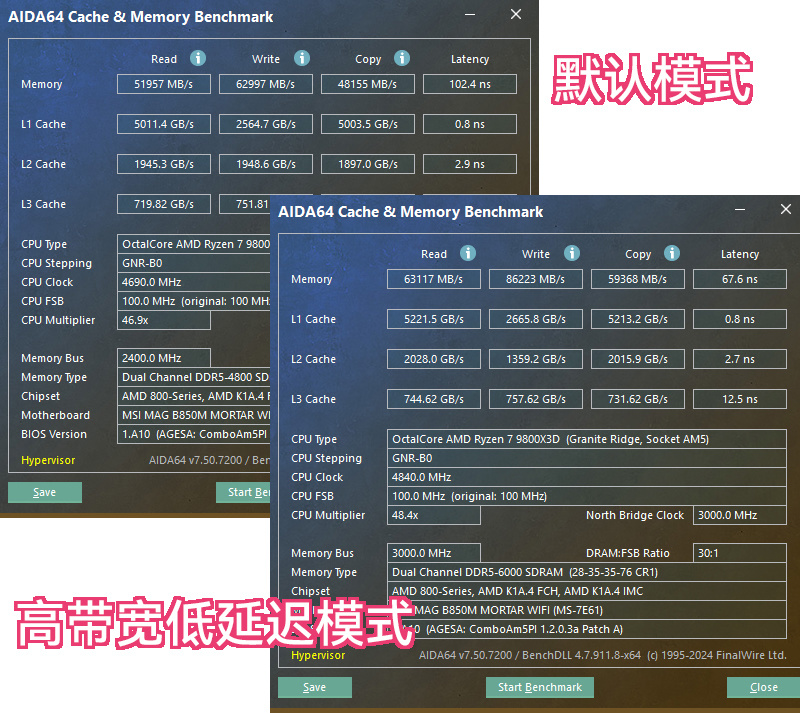Select back window Memory Latency 102.4 ns

pyautogui.click(x=470, y=84)
